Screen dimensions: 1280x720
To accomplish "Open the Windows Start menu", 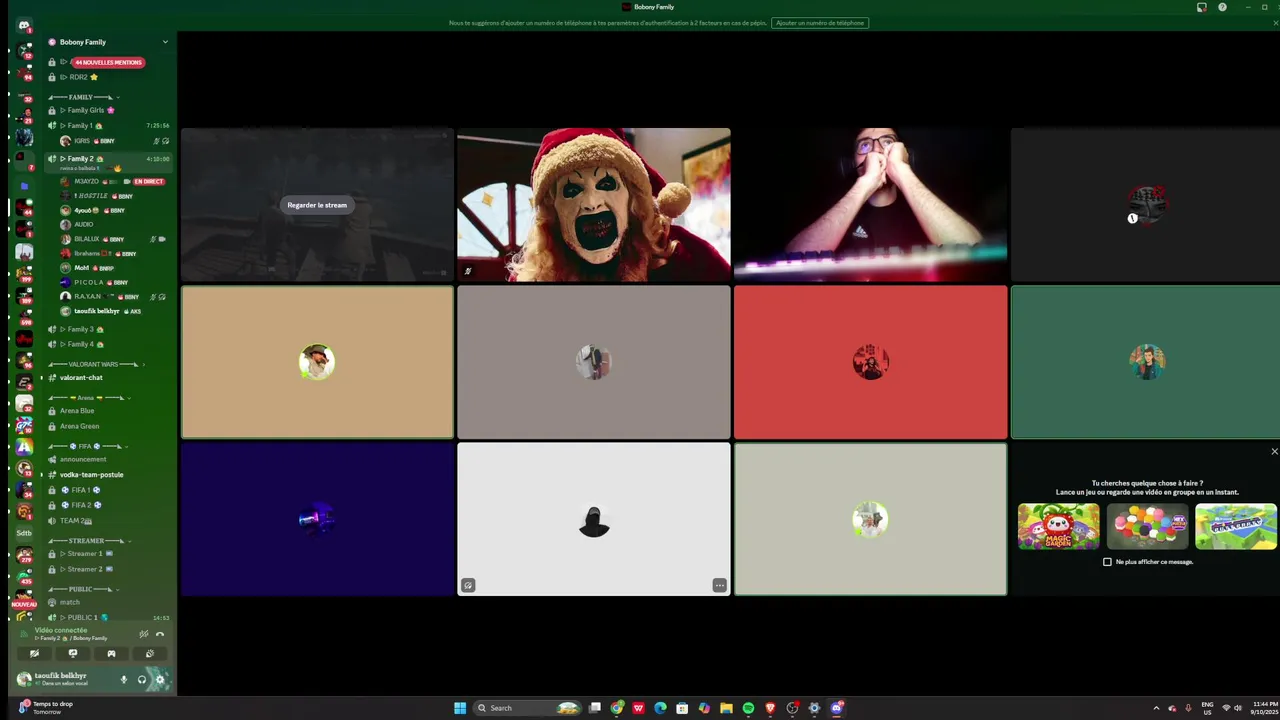I will tap(460, 708).
